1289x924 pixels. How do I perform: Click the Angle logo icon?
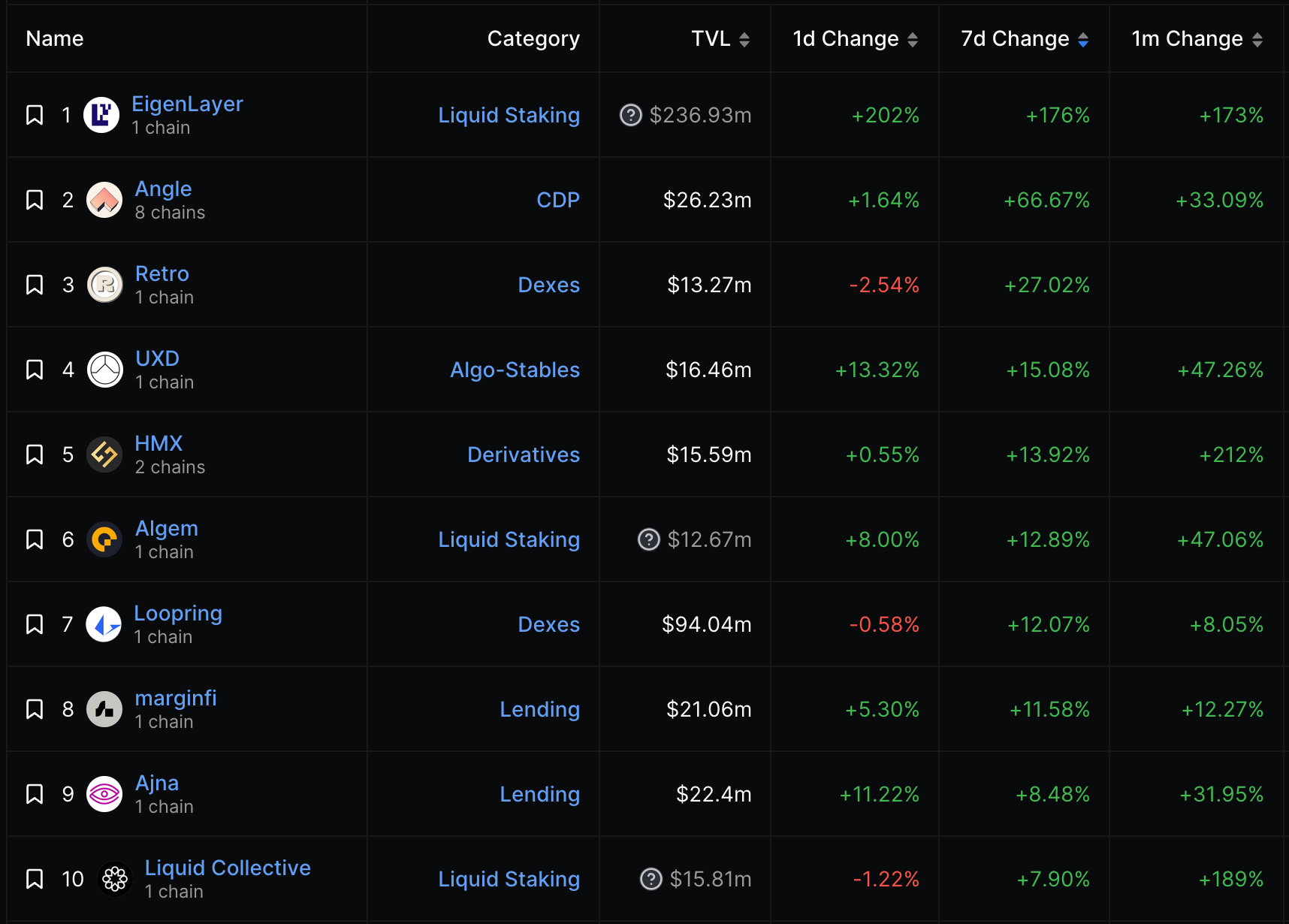click(104, 200)
